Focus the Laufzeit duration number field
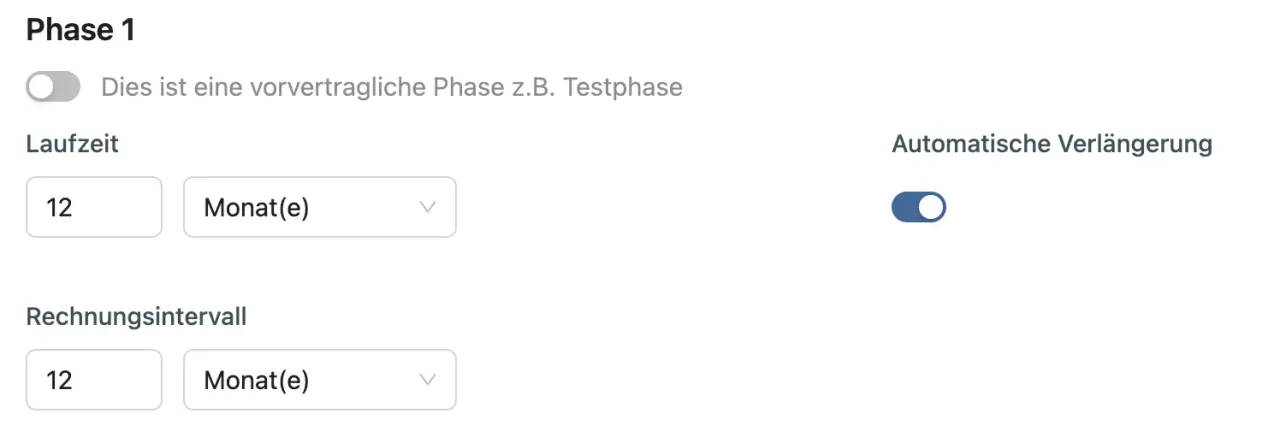 (94, 208)
